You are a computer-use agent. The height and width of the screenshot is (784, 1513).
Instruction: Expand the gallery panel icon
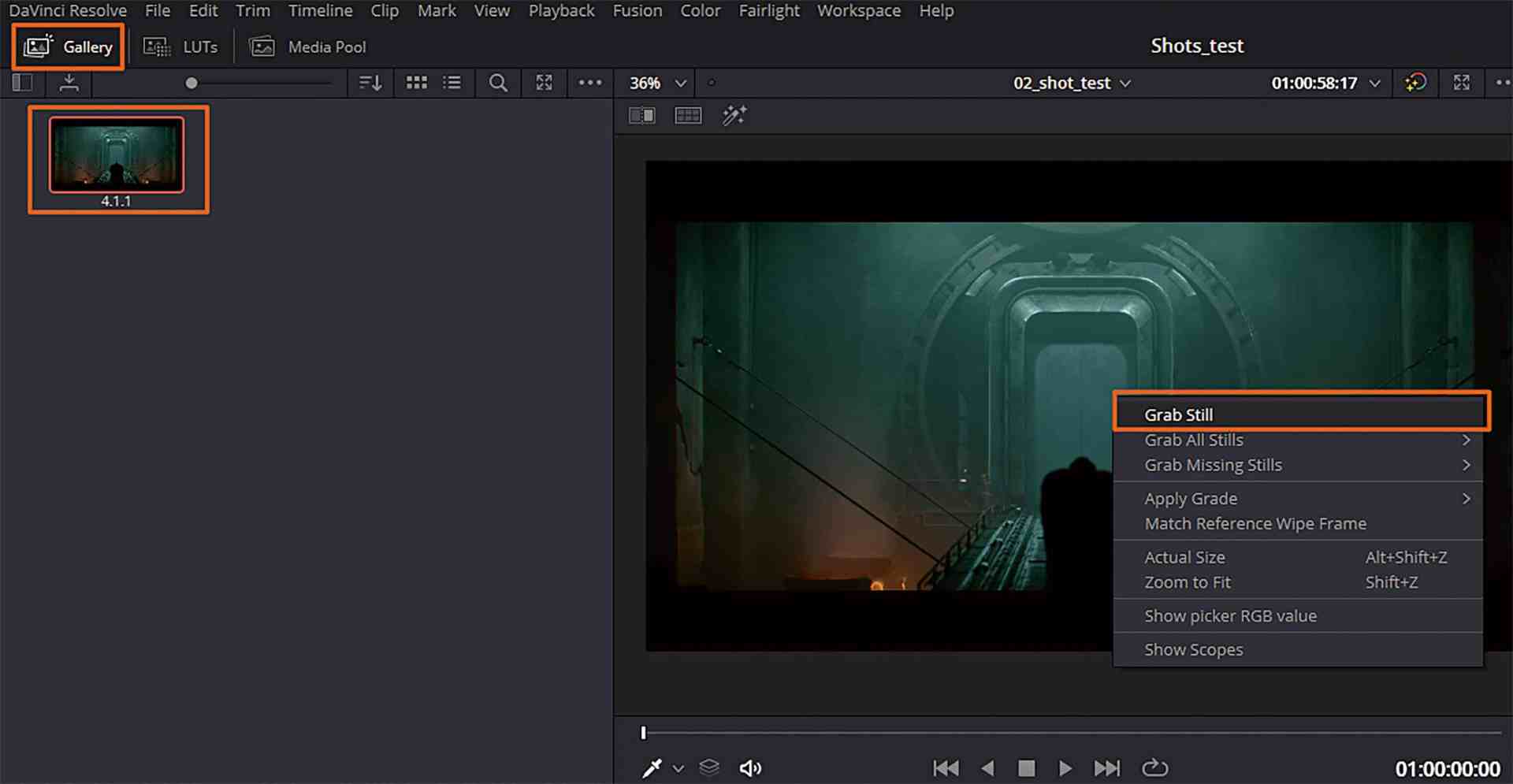[x=545, y=83]
